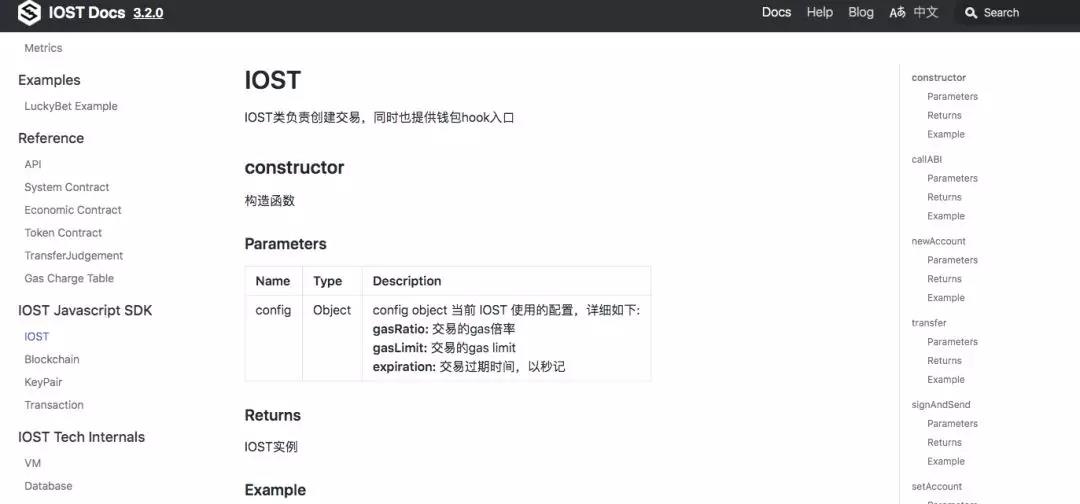Jump to Returns under signAndSend outline
1080x504 pixels.
pos(944,443)
